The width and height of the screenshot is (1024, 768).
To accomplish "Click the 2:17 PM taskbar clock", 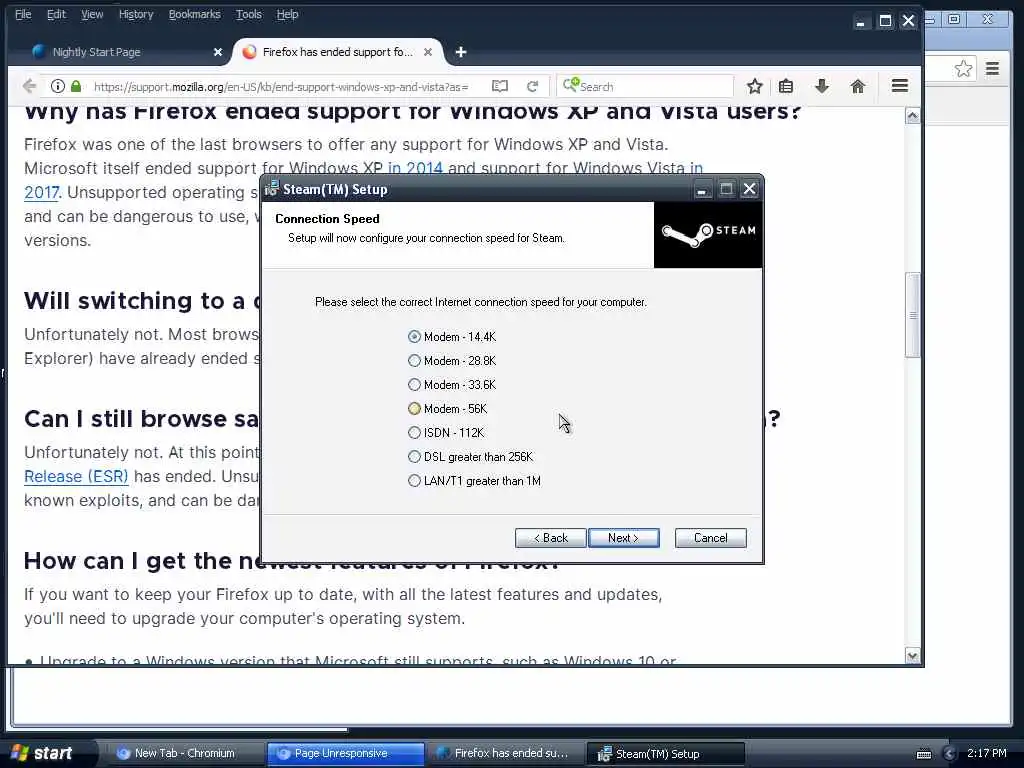I will [987, 753].
